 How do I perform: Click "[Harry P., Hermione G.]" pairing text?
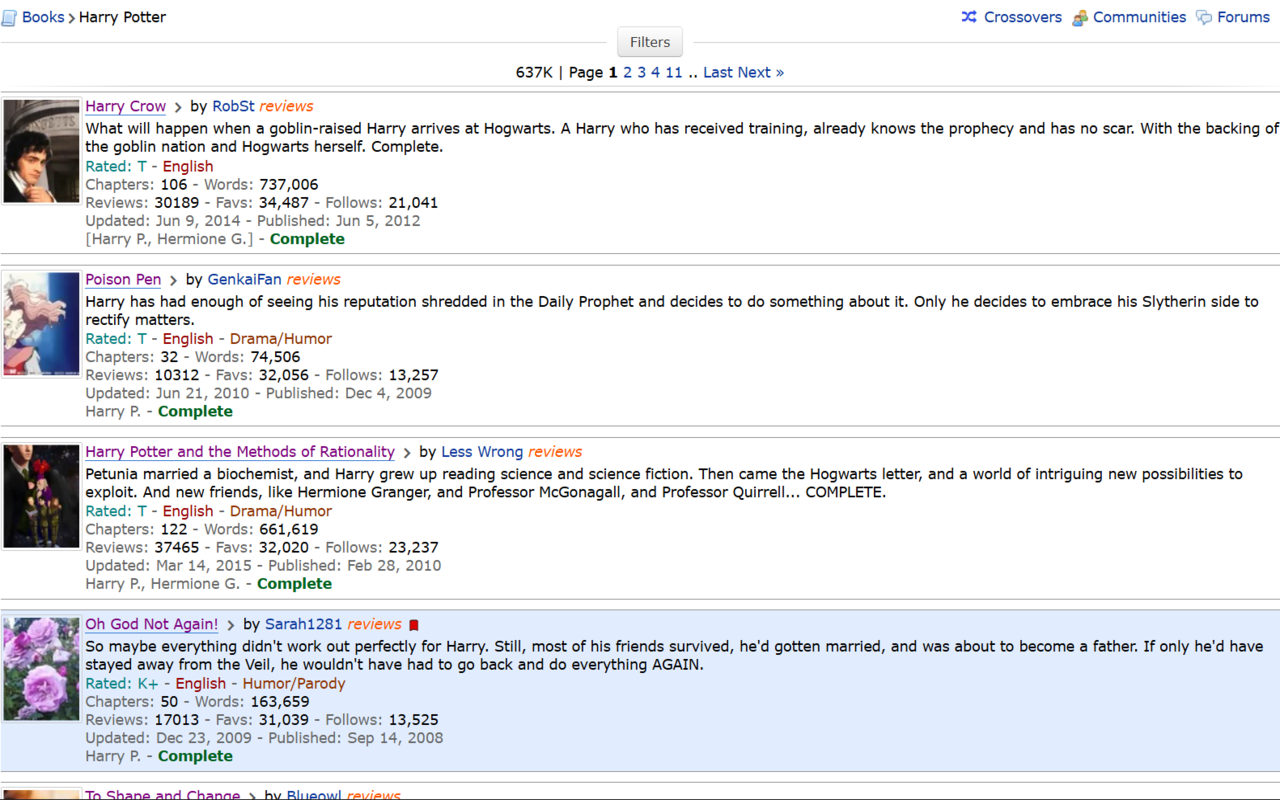click(169, 239)
